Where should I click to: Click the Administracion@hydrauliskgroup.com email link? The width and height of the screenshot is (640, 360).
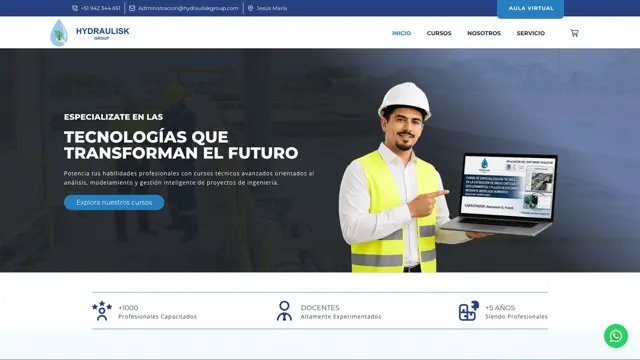[188, 8]
